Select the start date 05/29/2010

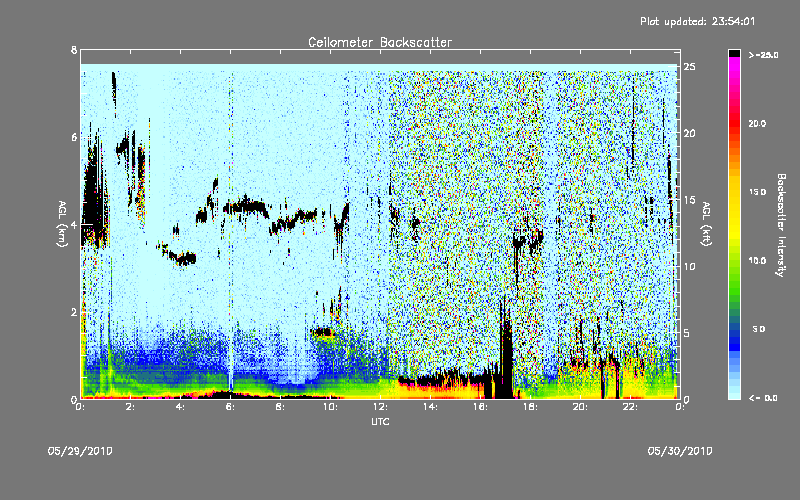click(x=80, y=451)
